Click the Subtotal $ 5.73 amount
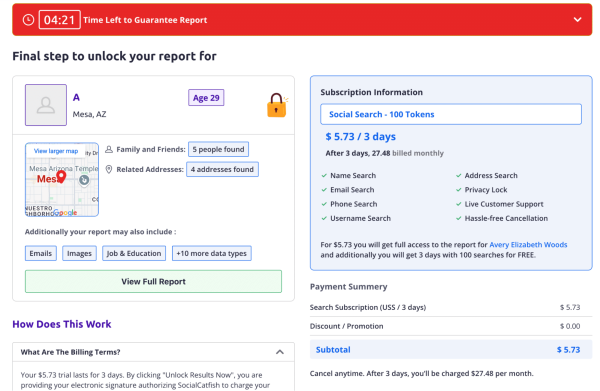This screenshot has height=391, width=600. (568, 350)
